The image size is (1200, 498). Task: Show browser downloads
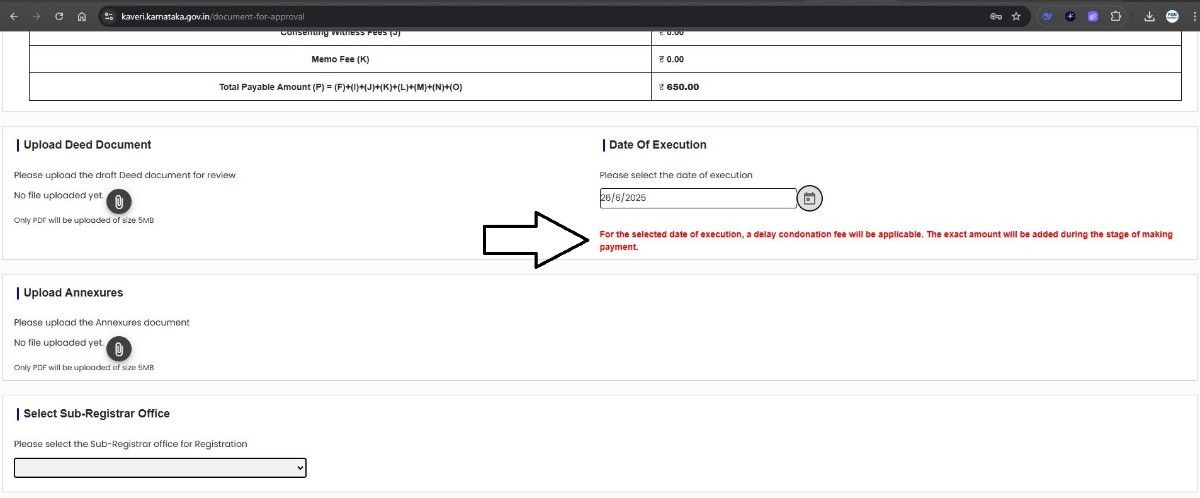pos(1149,17)
